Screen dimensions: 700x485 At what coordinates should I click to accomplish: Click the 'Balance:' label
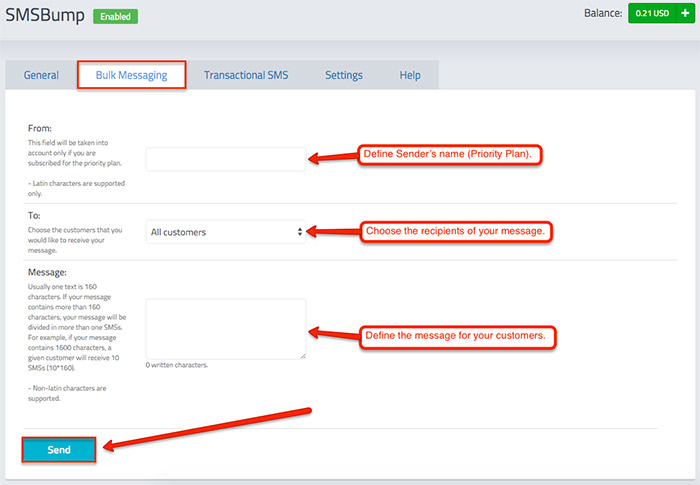click(603, 13)
